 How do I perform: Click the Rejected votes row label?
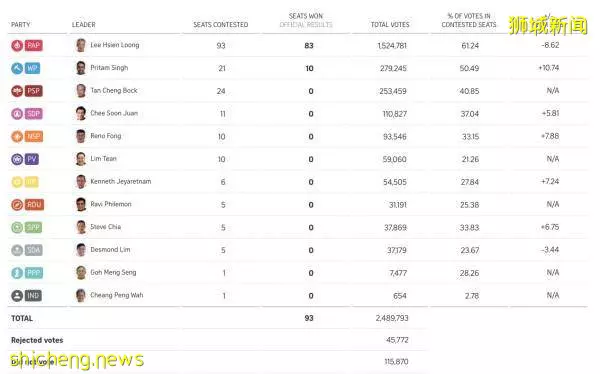[x=37, y=340]
